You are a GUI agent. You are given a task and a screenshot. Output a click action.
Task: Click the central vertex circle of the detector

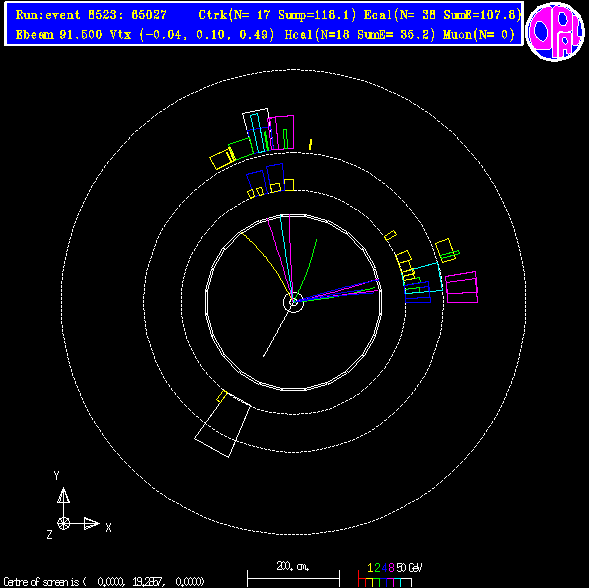coord(293,302)
